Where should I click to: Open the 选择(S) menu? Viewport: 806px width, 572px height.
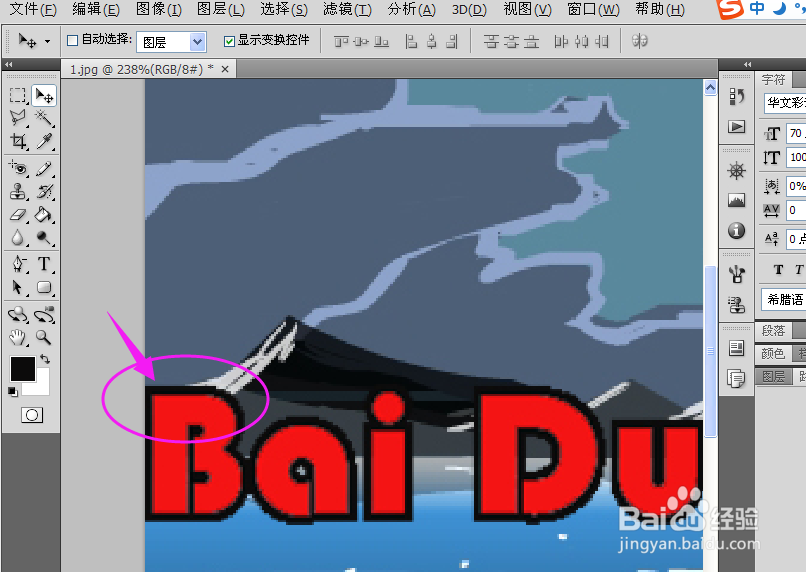pyautogui.click(x=284, y=9)
